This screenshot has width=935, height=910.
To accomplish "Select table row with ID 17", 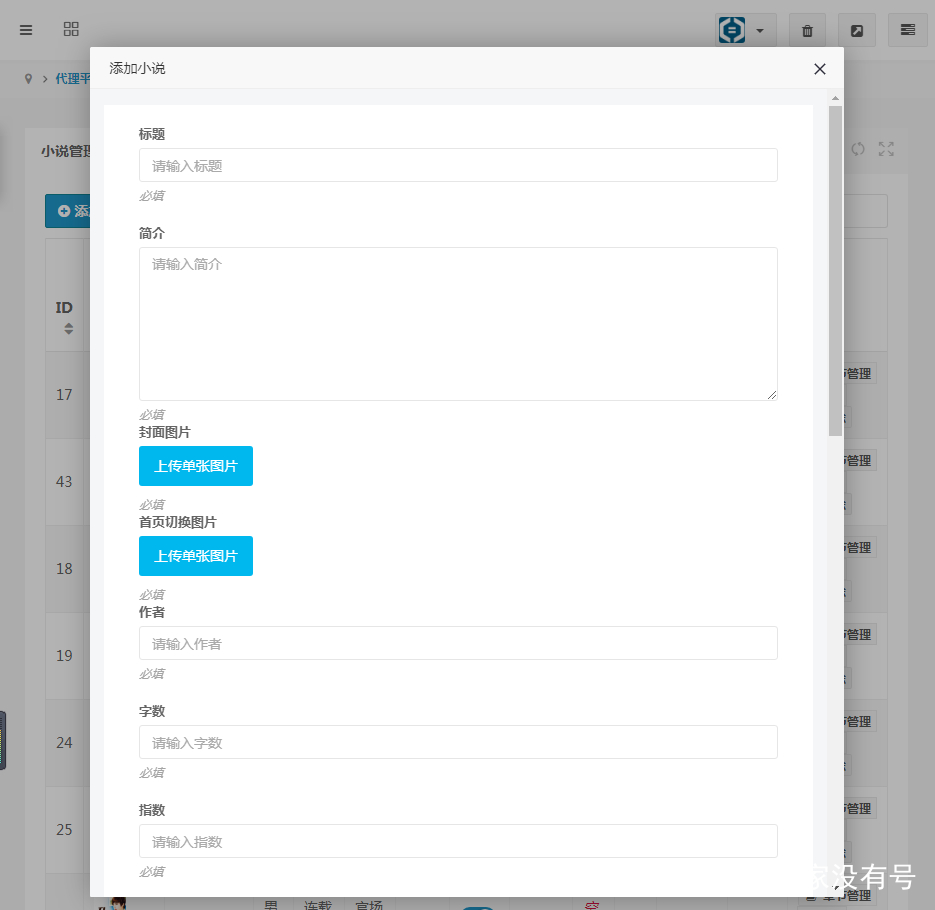I will pos(64,395).
